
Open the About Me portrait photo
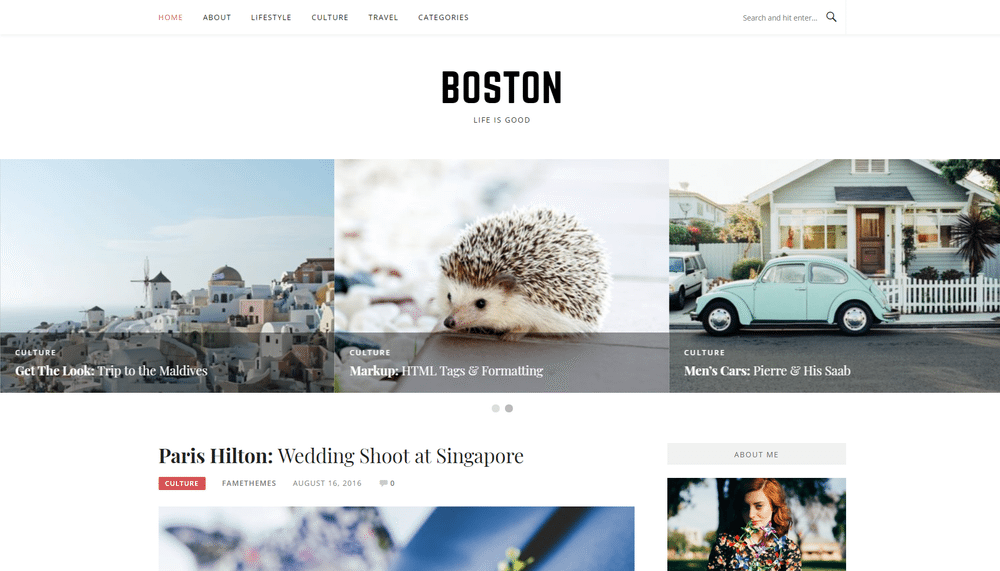coord(756,524)
